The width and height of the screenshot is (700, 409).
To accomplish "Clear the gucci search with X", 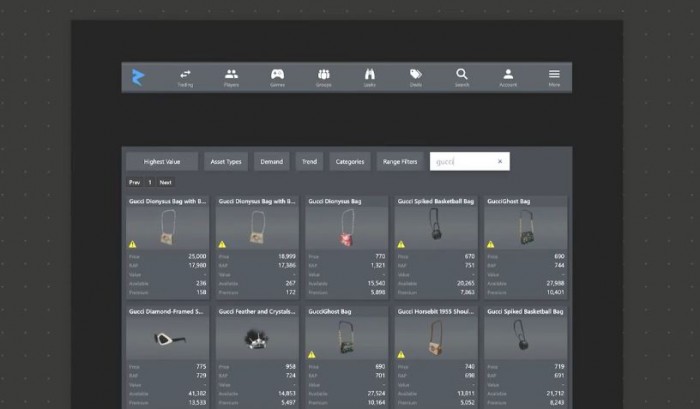I will coord(501,161).
